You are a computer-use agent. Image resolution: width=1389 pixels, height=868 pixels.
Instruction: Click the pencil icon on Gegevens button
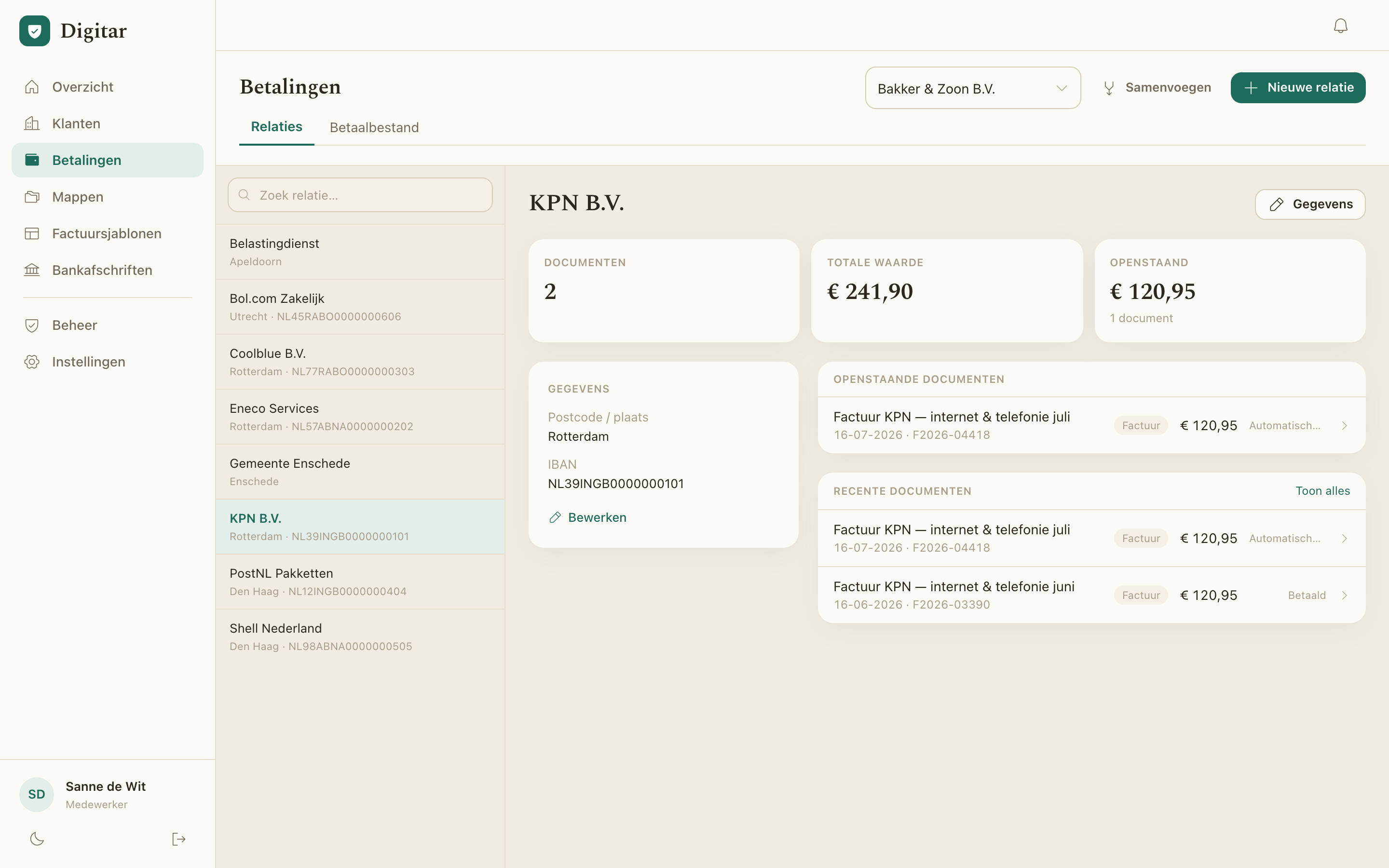(x=1277, y=204)
